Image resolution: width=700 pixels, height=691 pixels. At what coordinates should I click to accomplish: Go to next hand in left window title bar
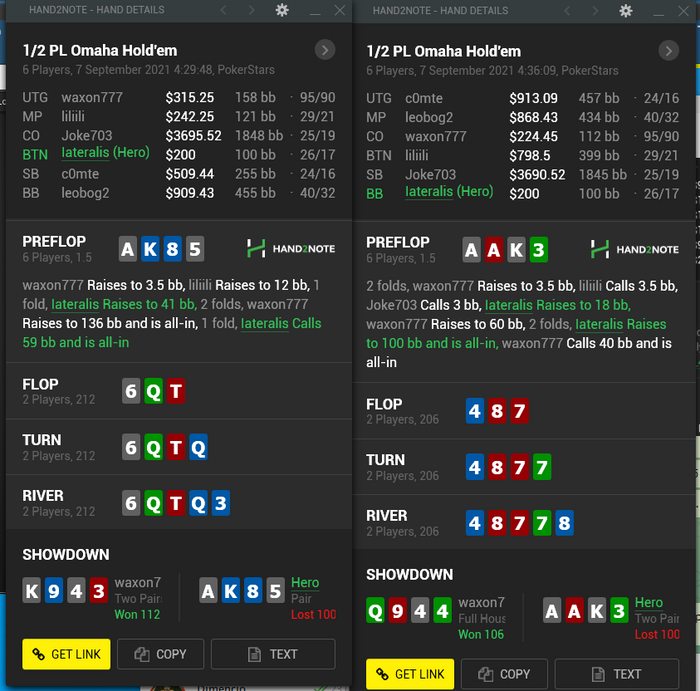(x=252, y=10)
